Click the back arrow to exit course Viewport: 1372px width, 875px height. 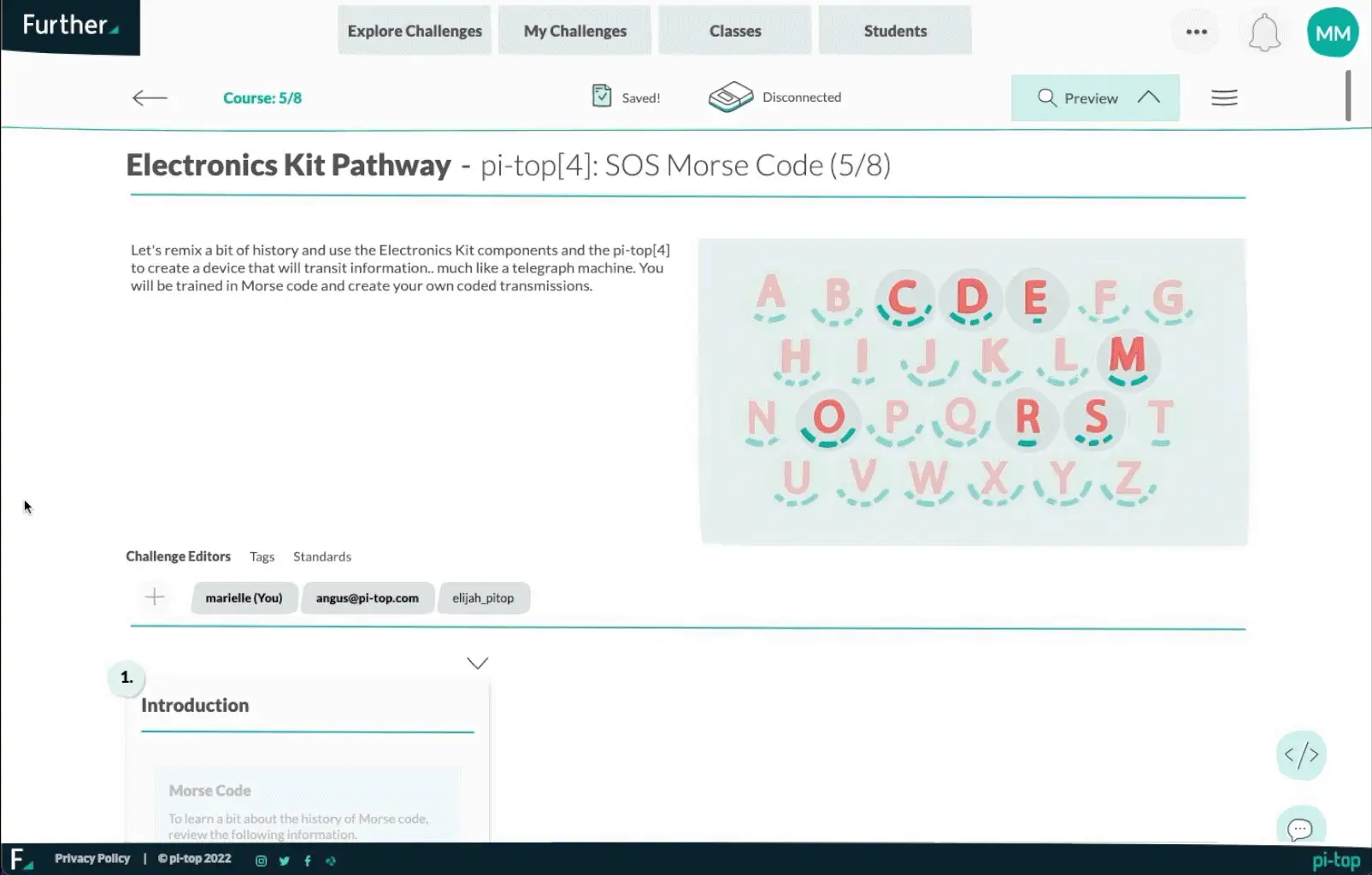point(150,97)
